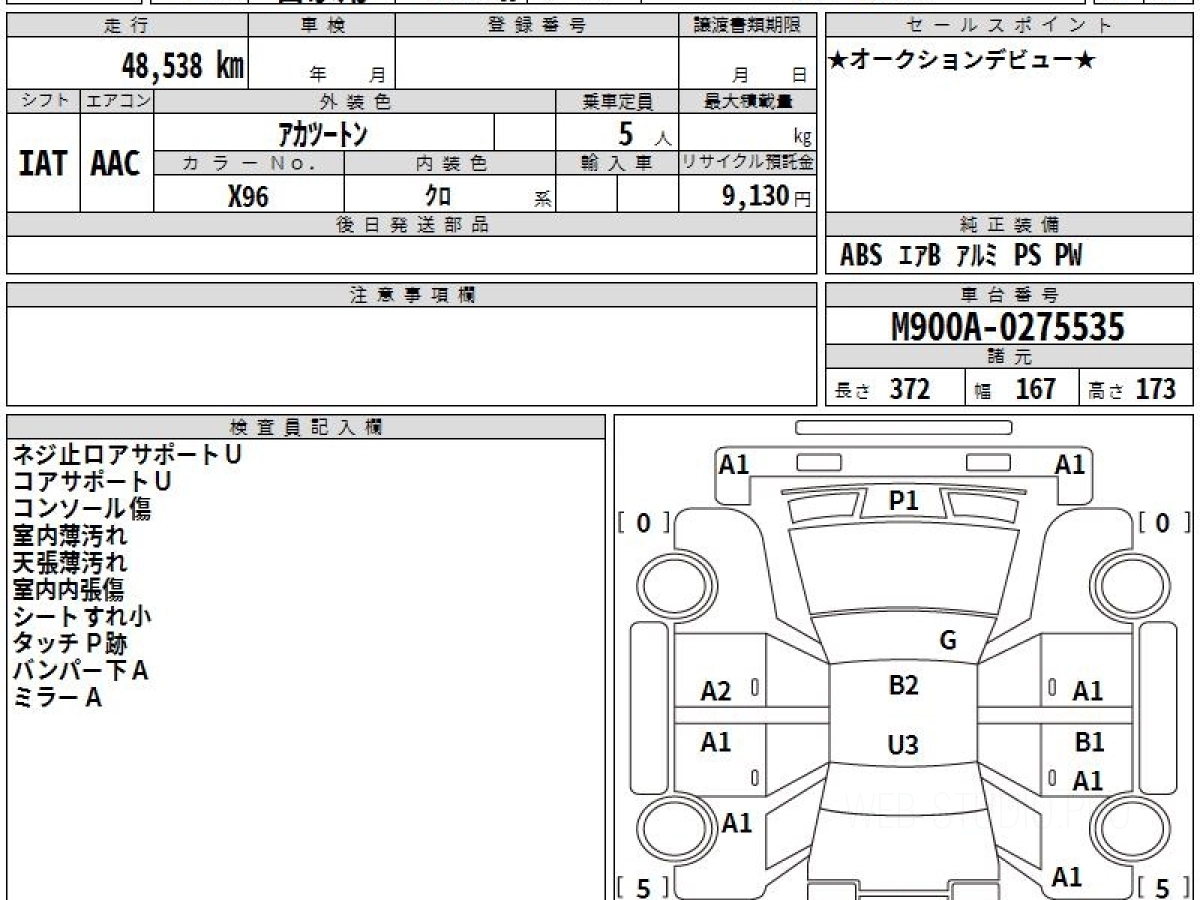Click the 注意事項欄 header

pyautogui.click(x=411, y=295)
